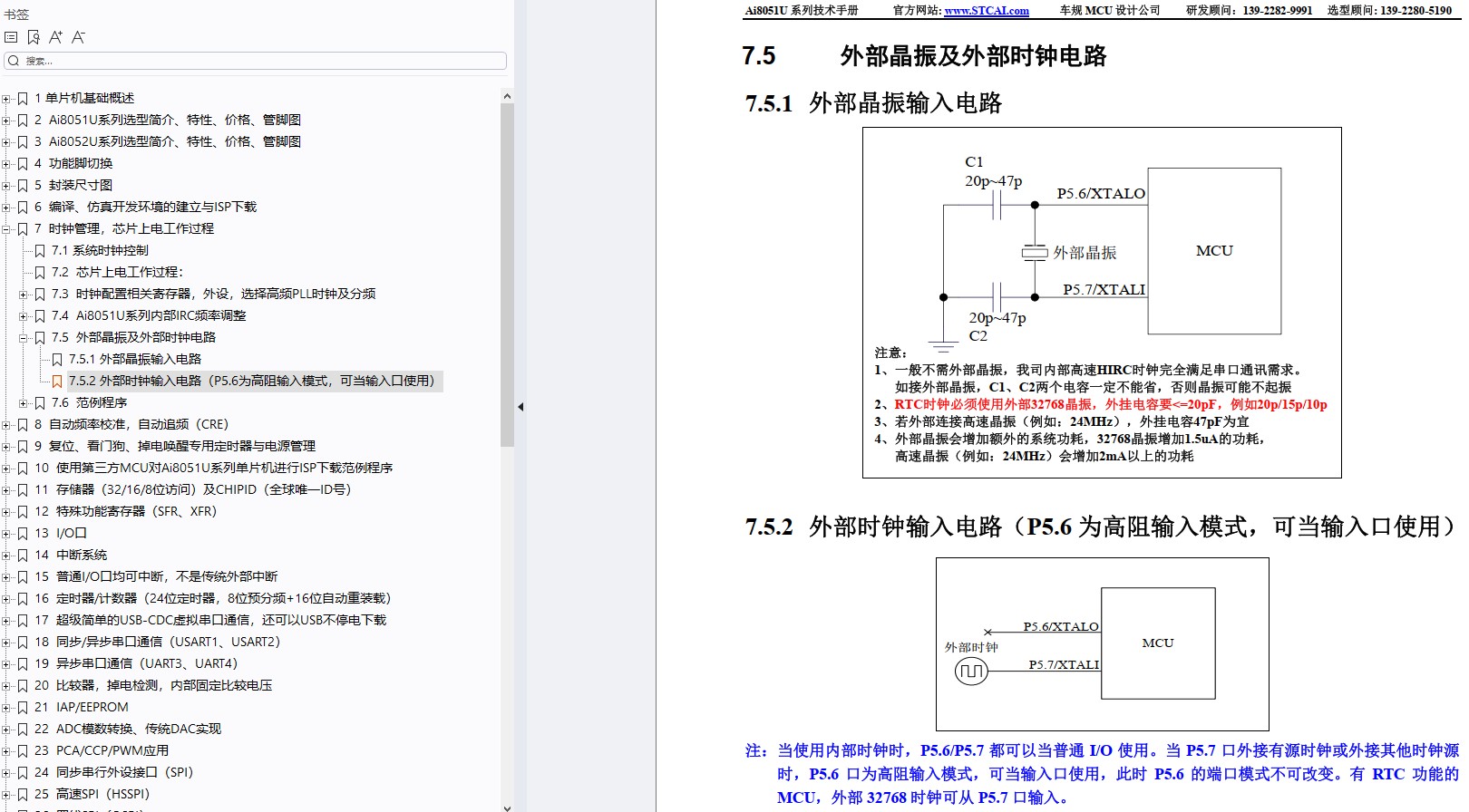Open the bookmark list options icon
This screenshot has width=1469, height=812.
[11, 37]
